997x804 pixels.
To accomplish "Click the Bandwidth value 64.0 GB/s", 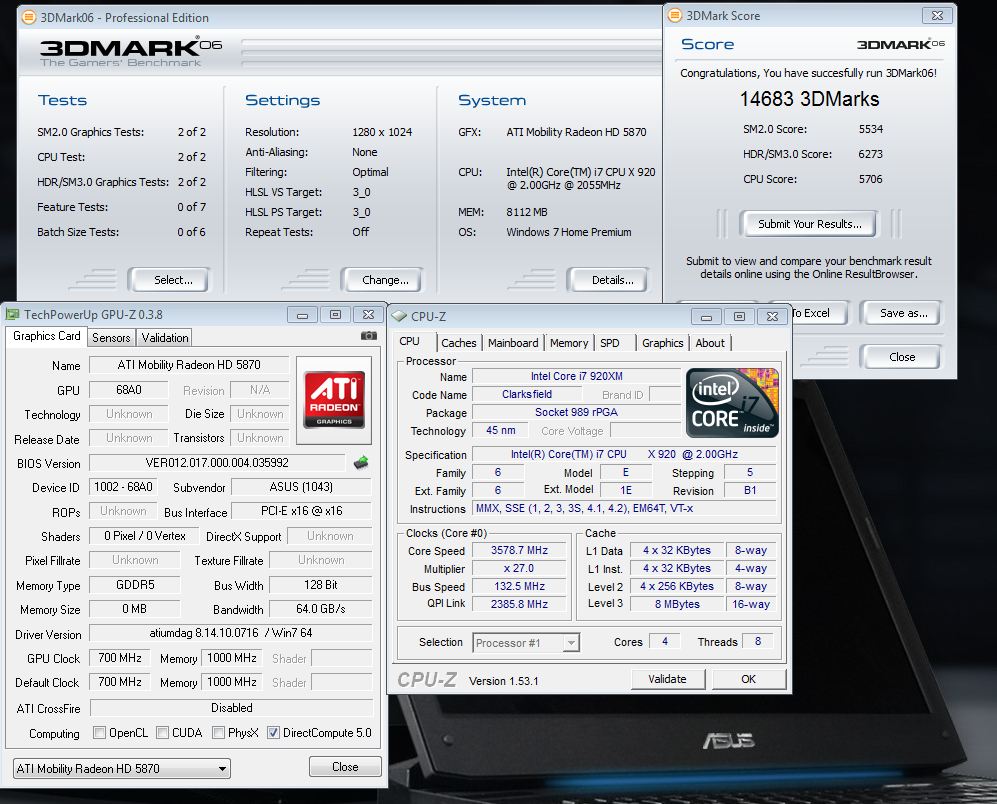I will (320, 609).
